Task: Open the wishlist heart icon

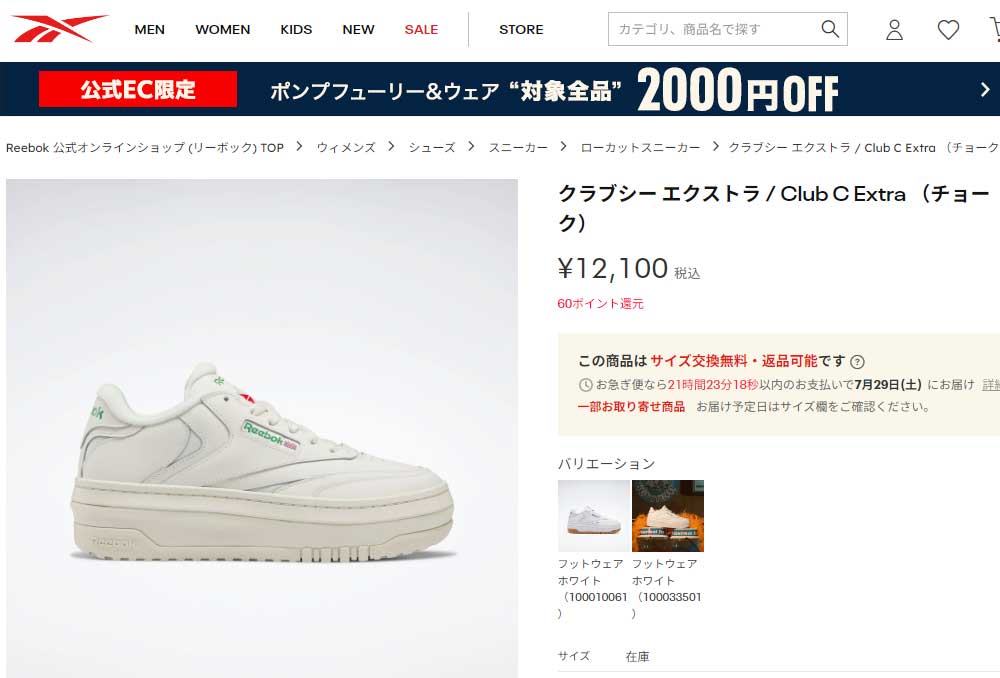Action: point(948,29)
